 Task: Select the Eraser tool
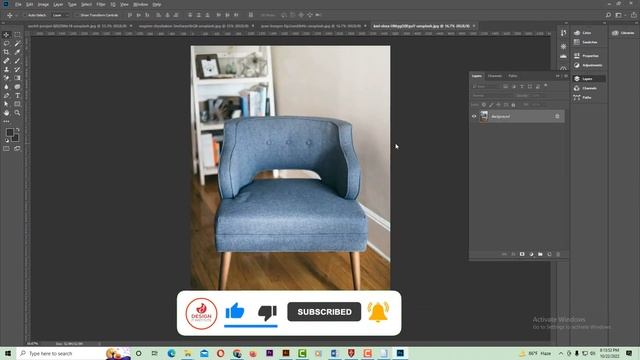click(x=6, y=78)
